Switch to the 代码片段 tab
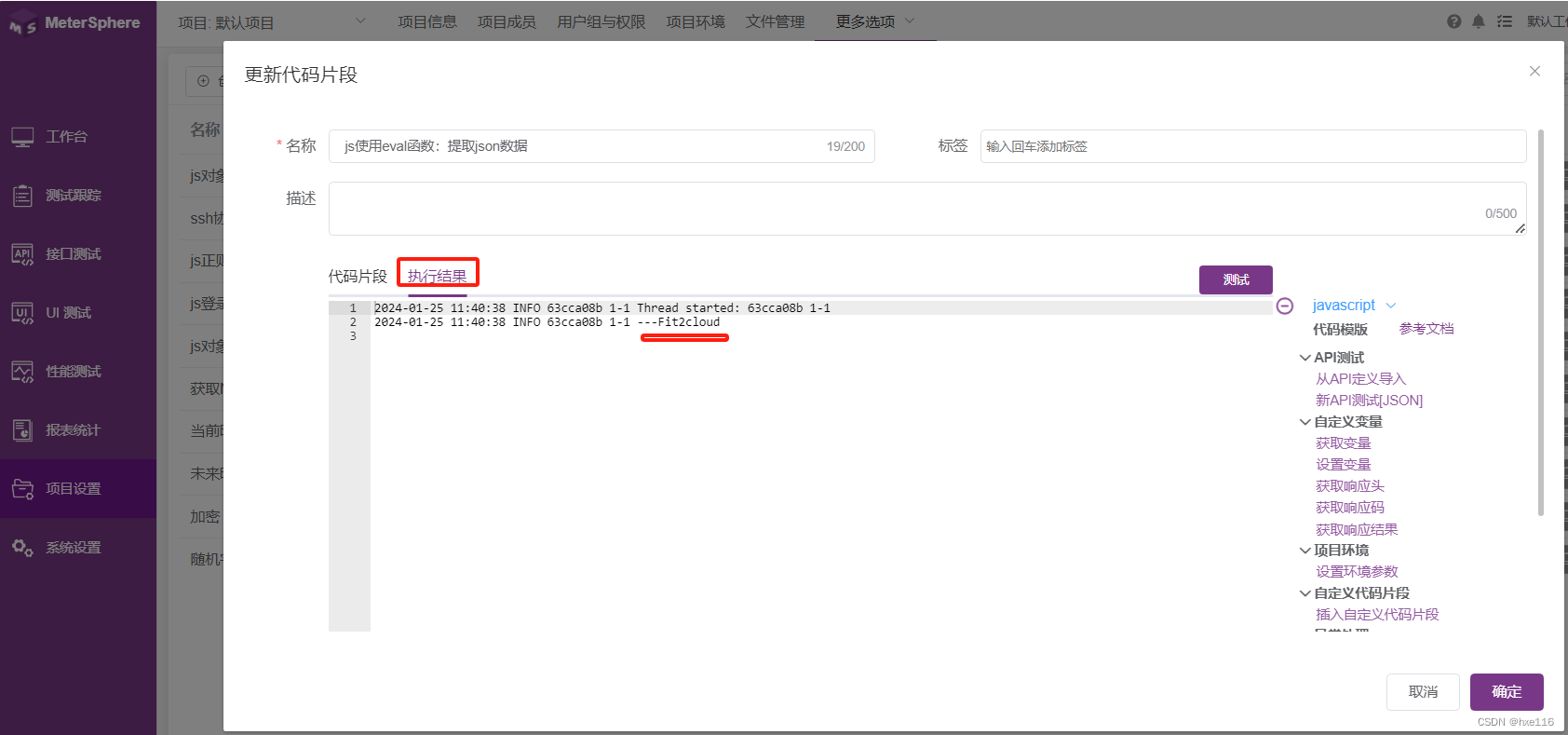 tap(358, 277)
